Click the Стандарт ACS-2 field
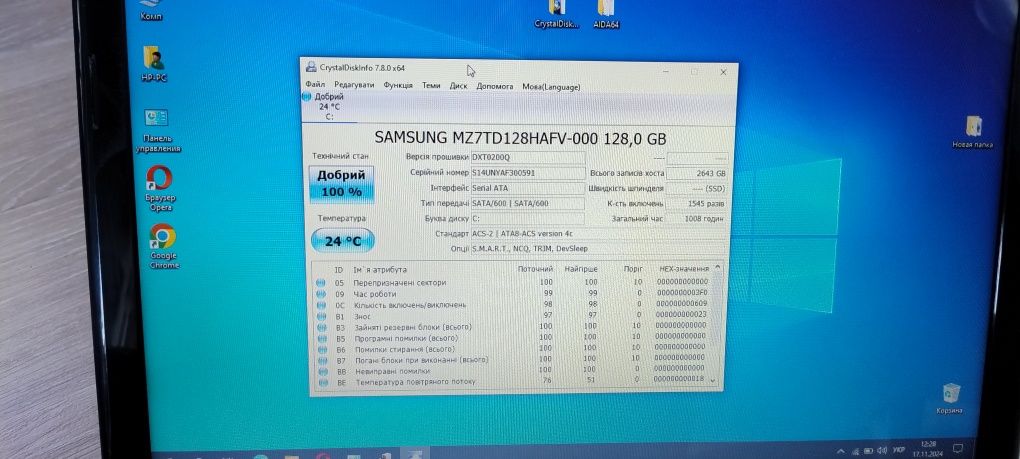The width and height of the screenshot is (1020, 459). pos(599,233)
